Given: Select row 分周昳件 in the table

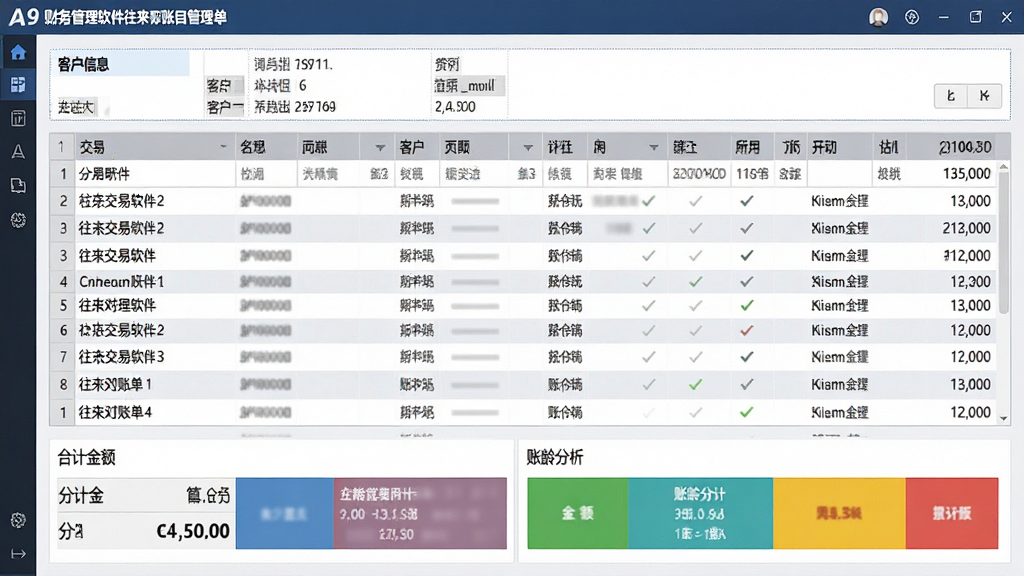Looking at the screenshot, I should pos(524,174).
